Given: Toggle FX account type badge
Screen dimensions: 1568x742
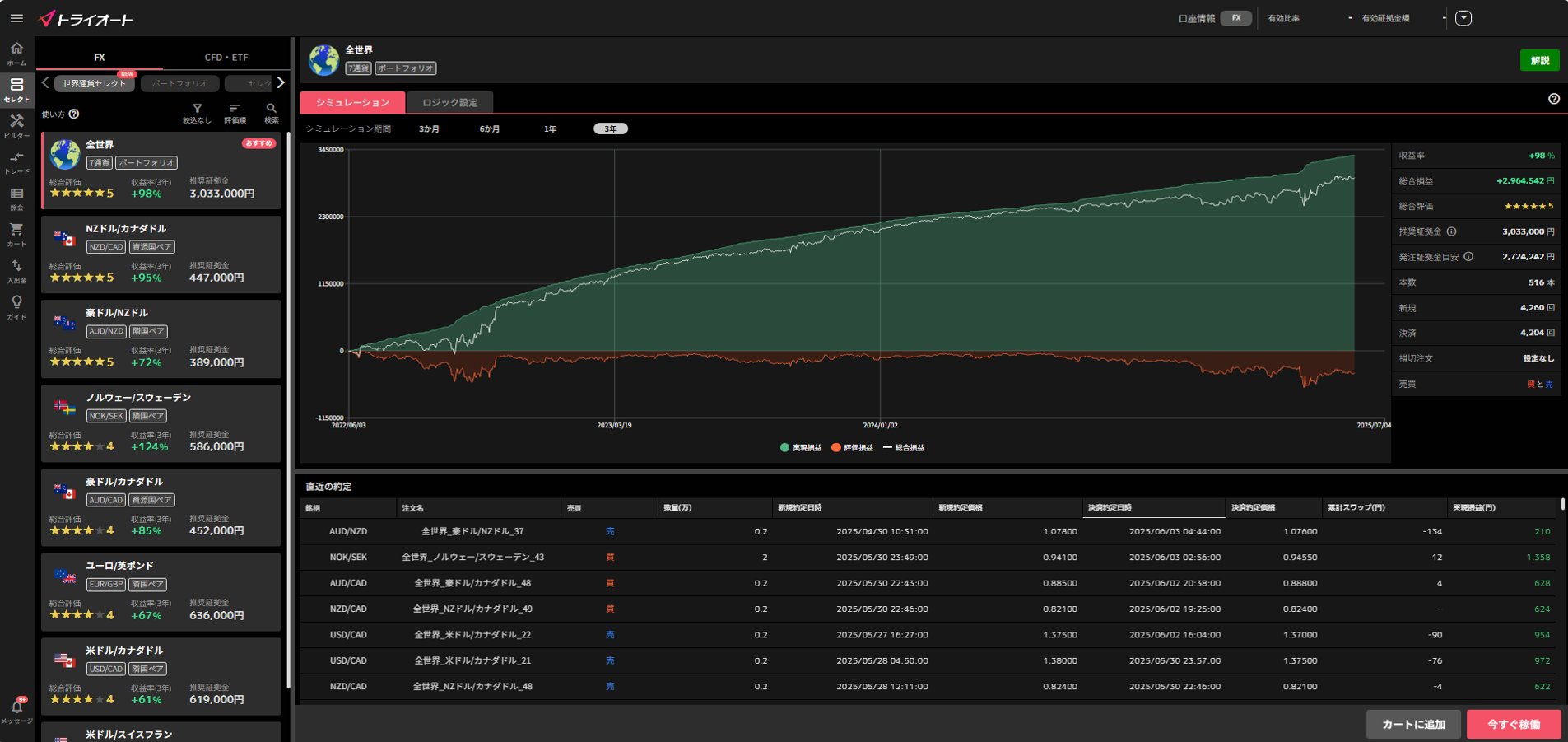Looking at the screenshot, I should tap(1235, 18).
